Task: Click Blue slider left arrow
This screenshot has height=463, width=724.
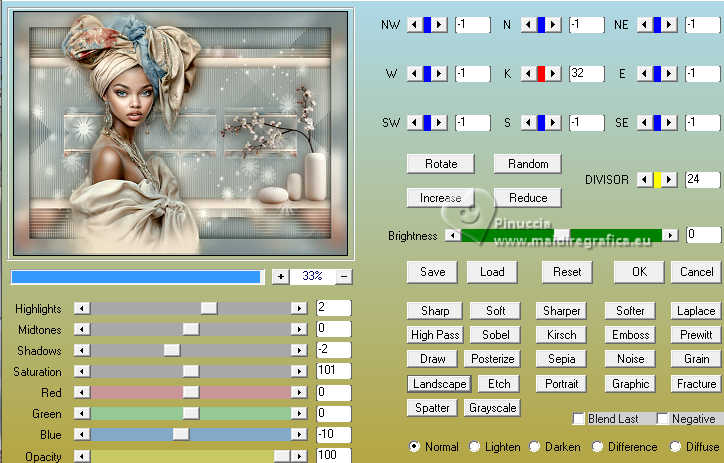Action: pos(82,434)
